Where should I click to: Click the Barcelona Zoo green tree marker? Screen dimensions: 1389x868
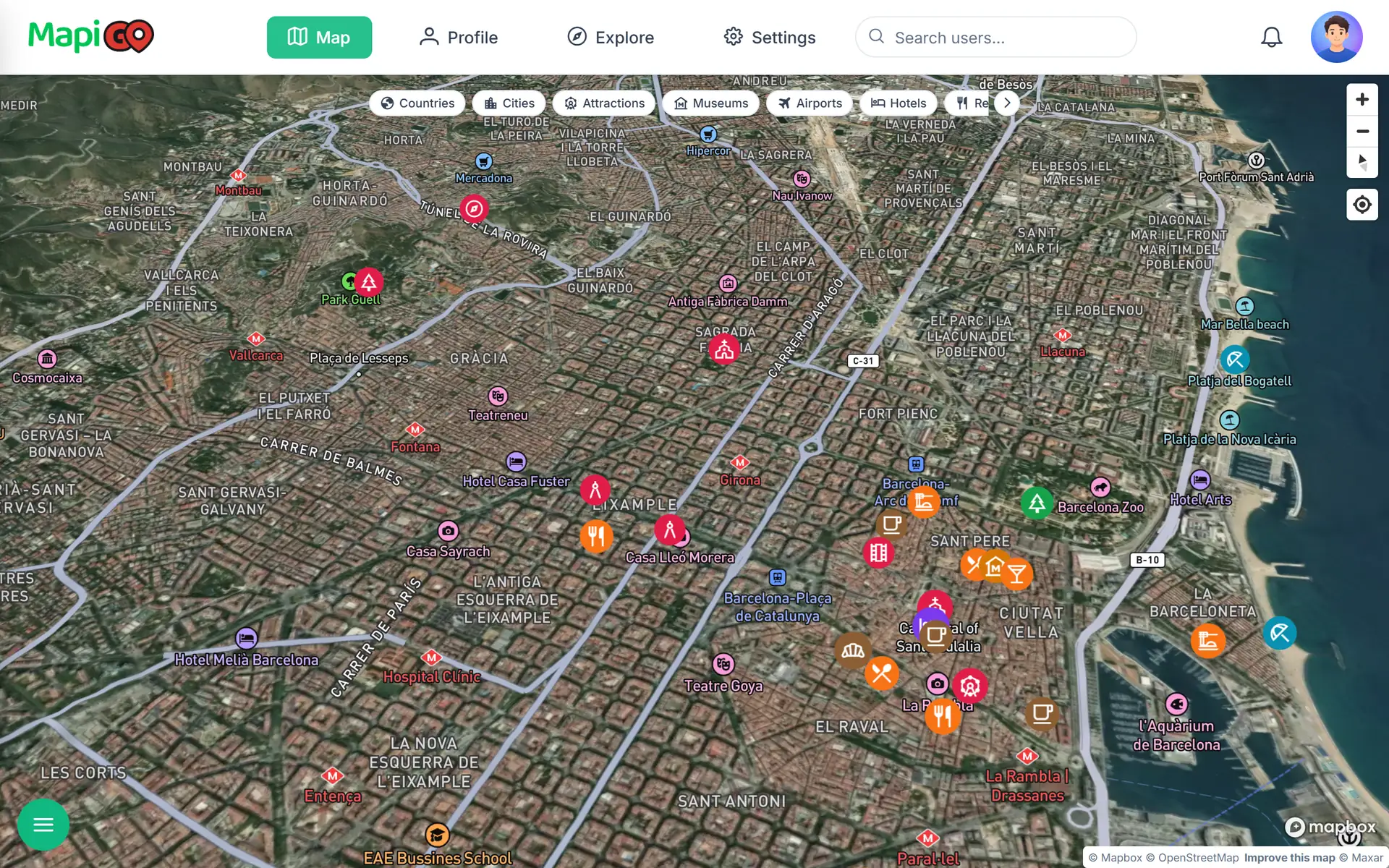click(x=1037, y=503)
